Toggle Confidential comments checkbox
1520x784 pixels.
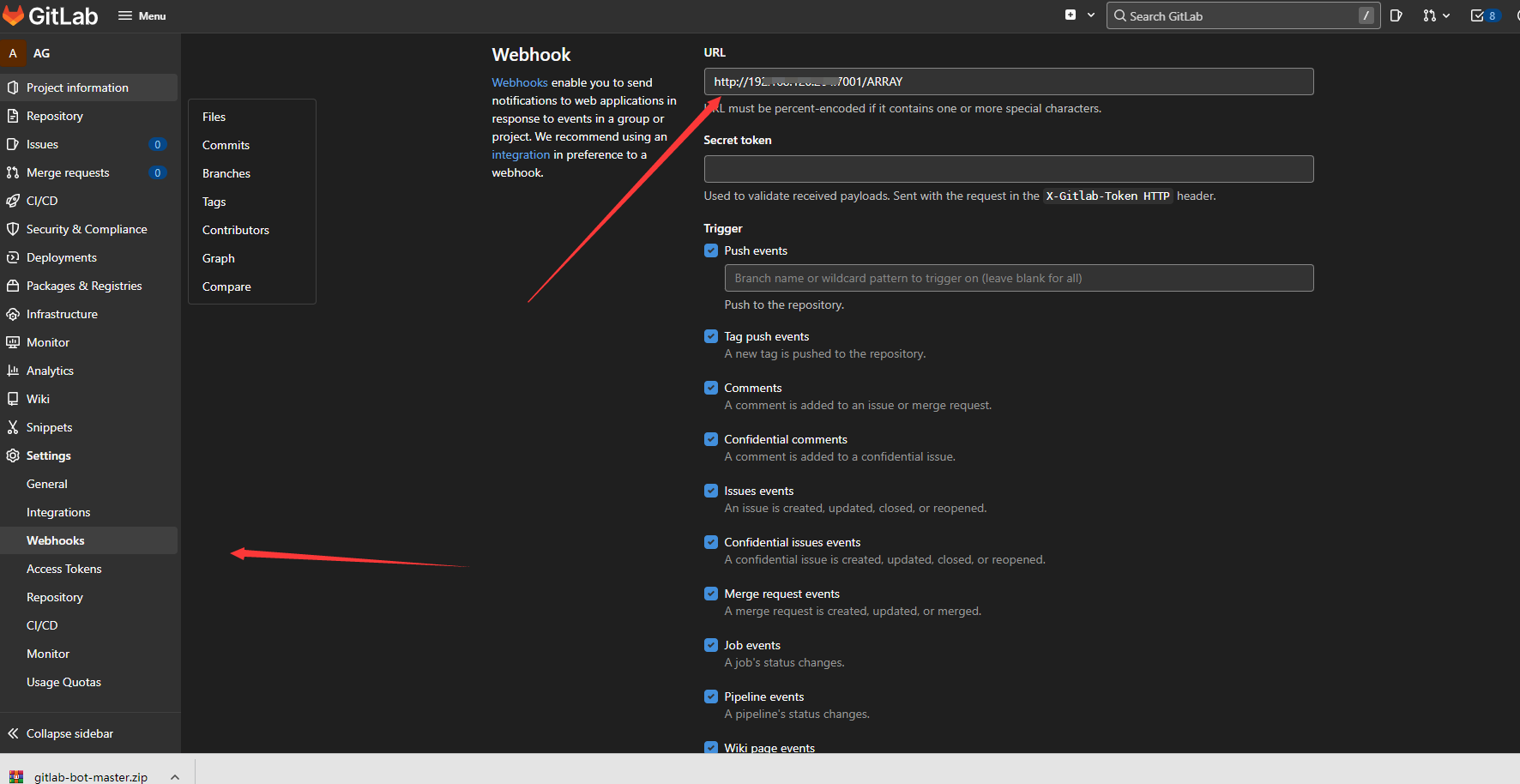tap(711, 439)
